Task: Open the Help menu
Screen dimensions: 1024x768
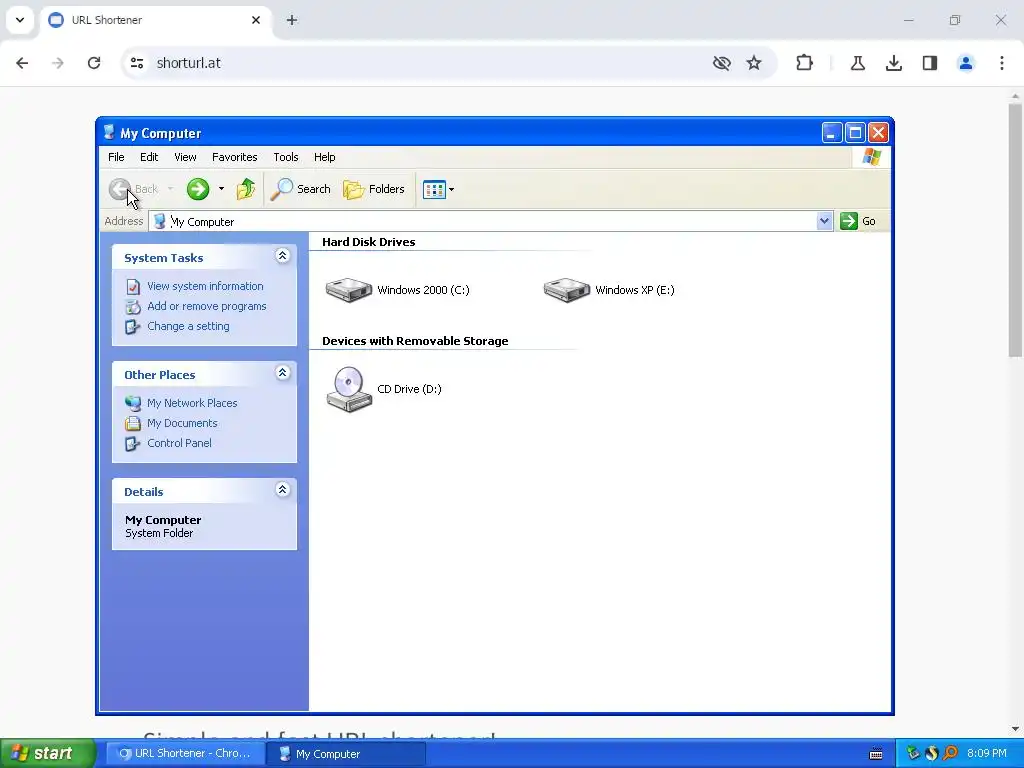Action: 325,157
